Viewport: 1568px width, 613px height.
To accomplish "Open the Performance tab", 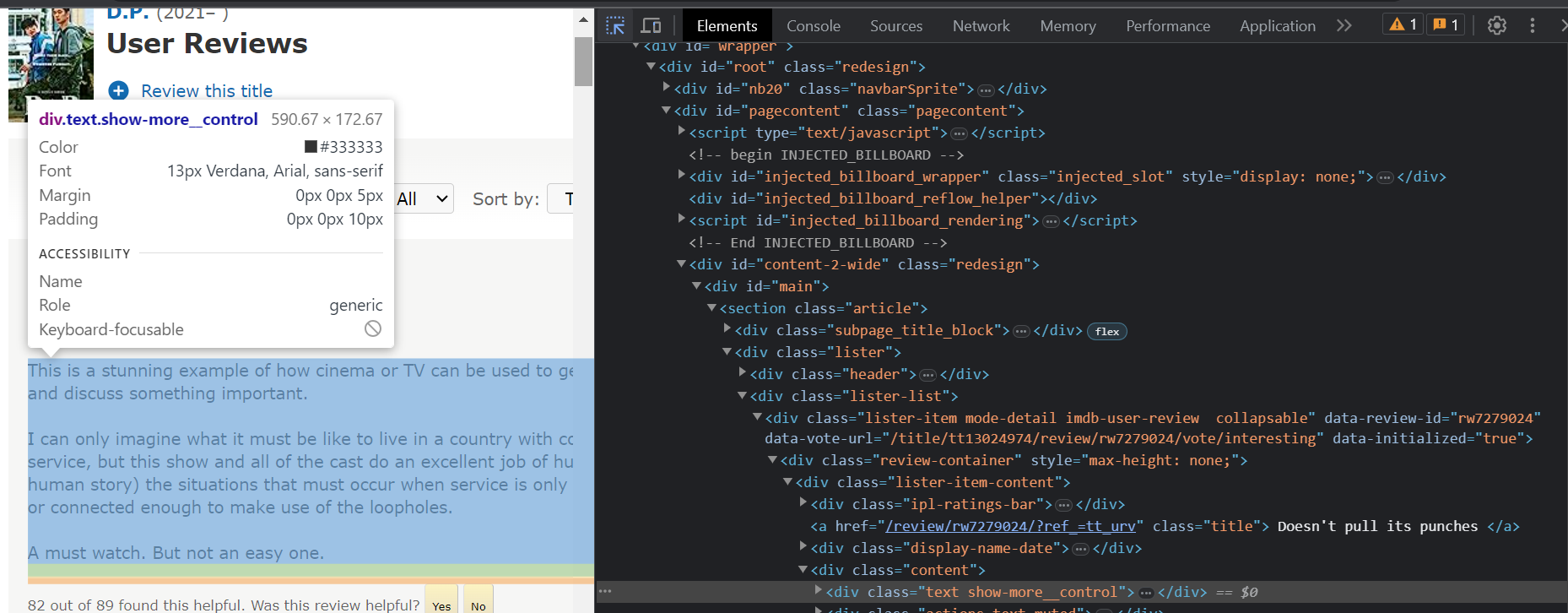I will click(1168, 26).
